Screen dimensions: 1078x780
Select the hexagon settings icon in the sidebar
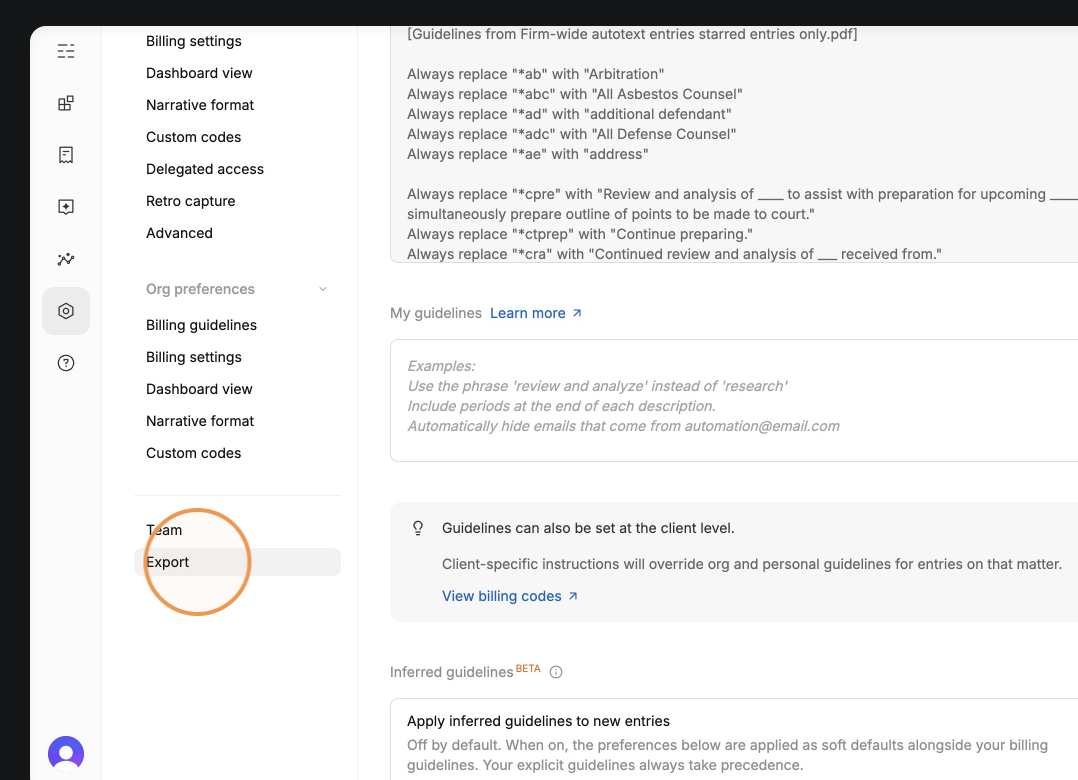(66, 311)
